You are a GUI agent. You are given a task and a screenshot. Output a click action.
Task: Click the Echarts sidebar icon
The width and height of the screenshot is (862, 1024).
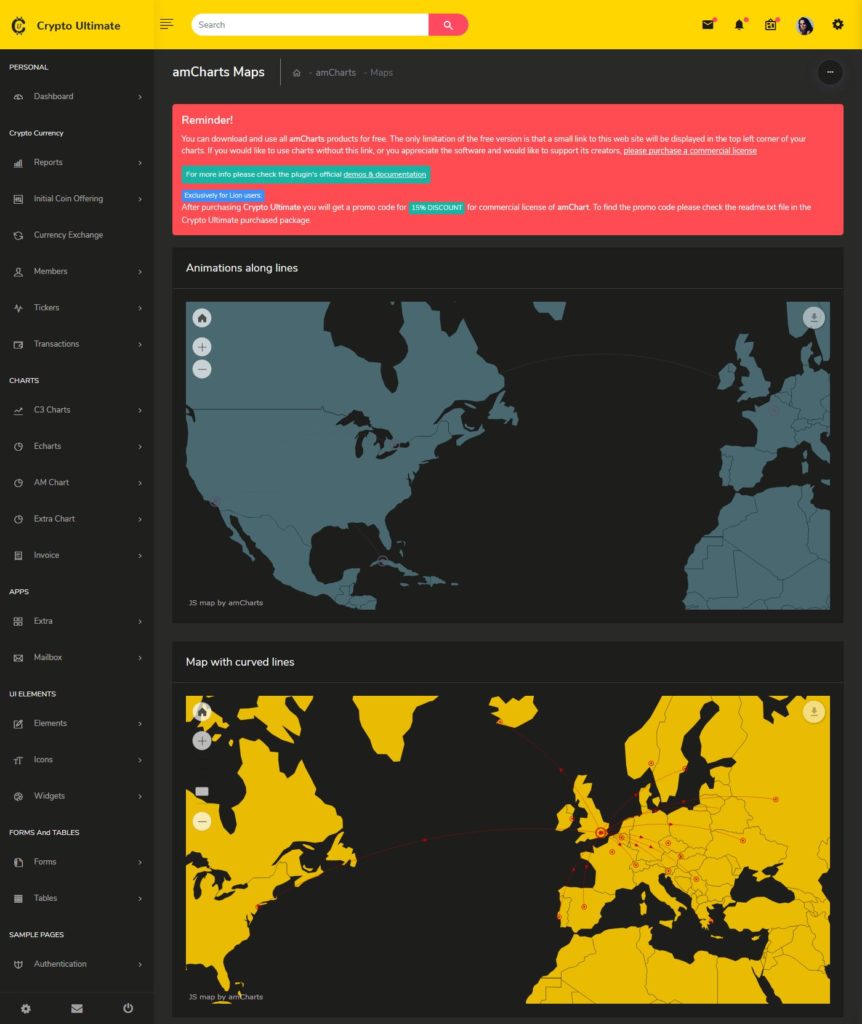tap(18, 447)
